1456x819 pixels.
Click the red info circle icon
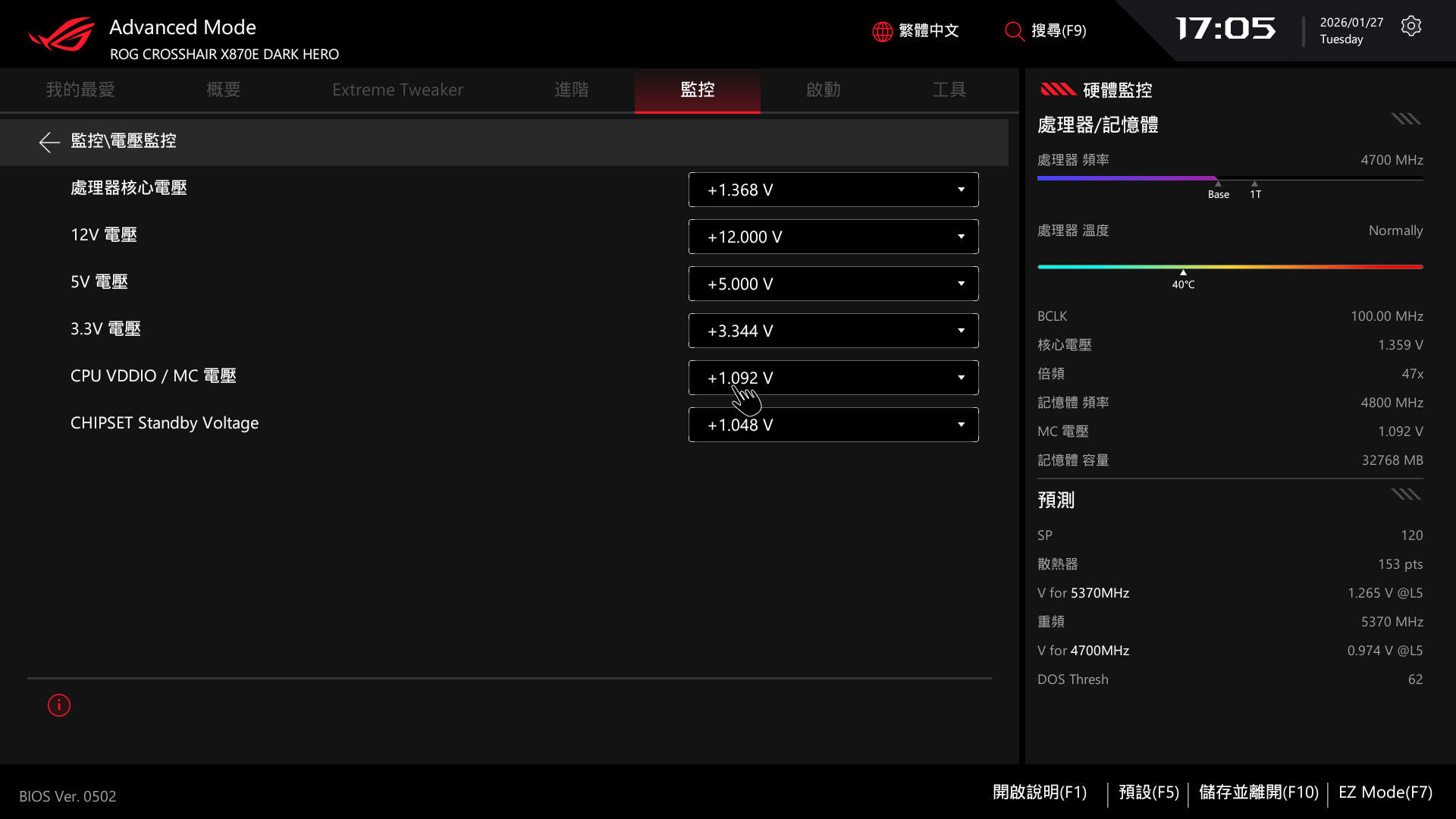click(x=59, y=705)
